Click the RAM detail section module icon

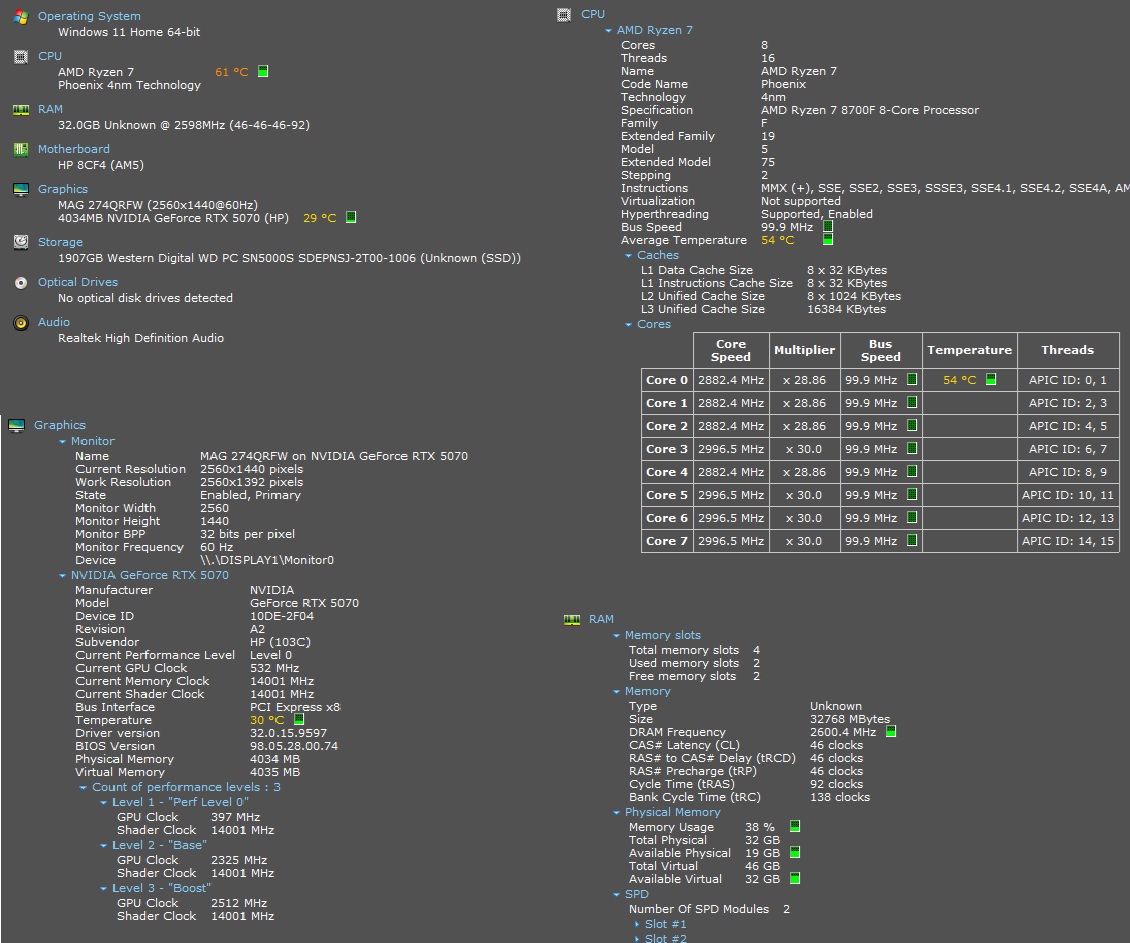point(571,620)
